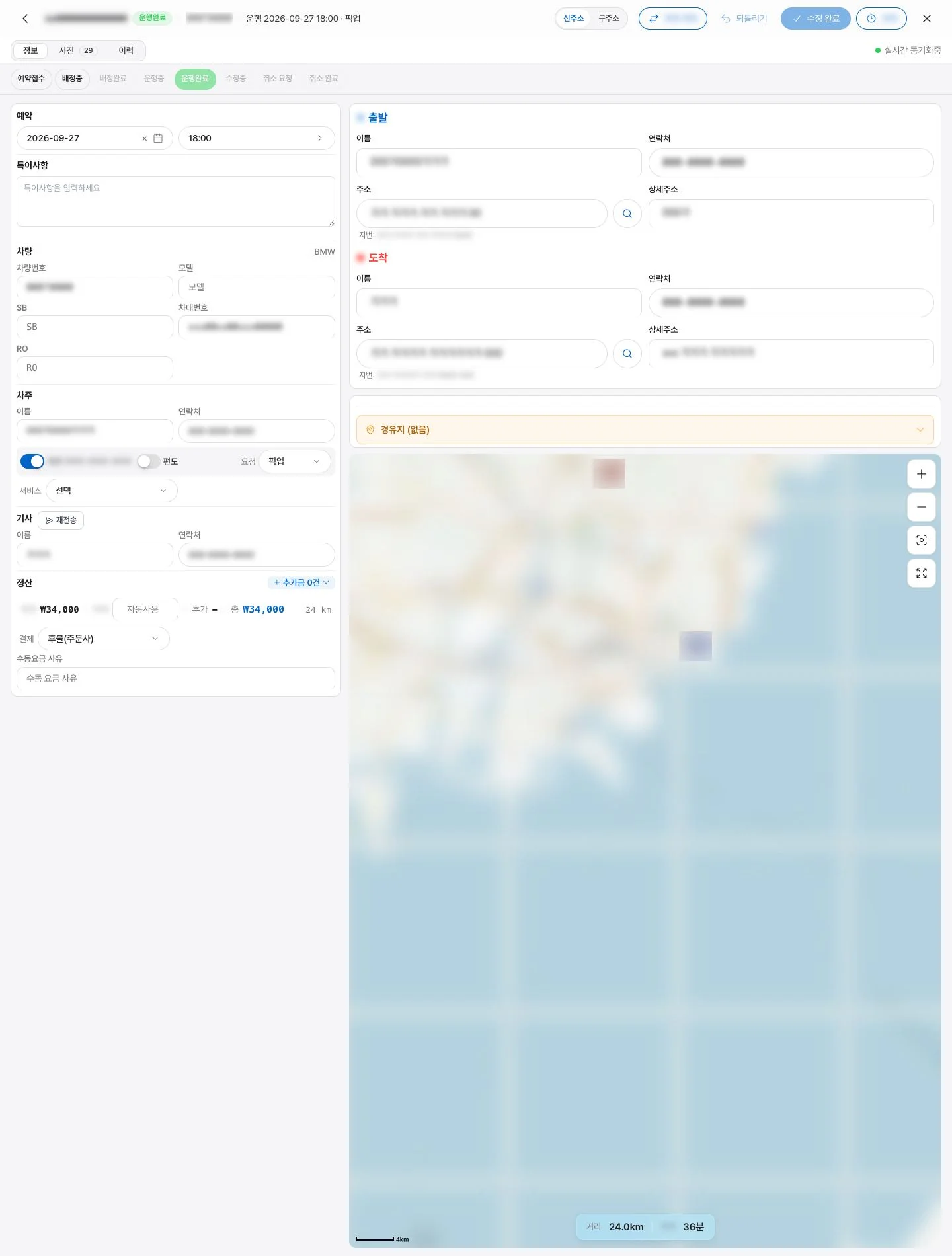The height and width of the screenshot is (1256, 952).
Task: Select the 신주소 address option
Action: tap(573, 19)
